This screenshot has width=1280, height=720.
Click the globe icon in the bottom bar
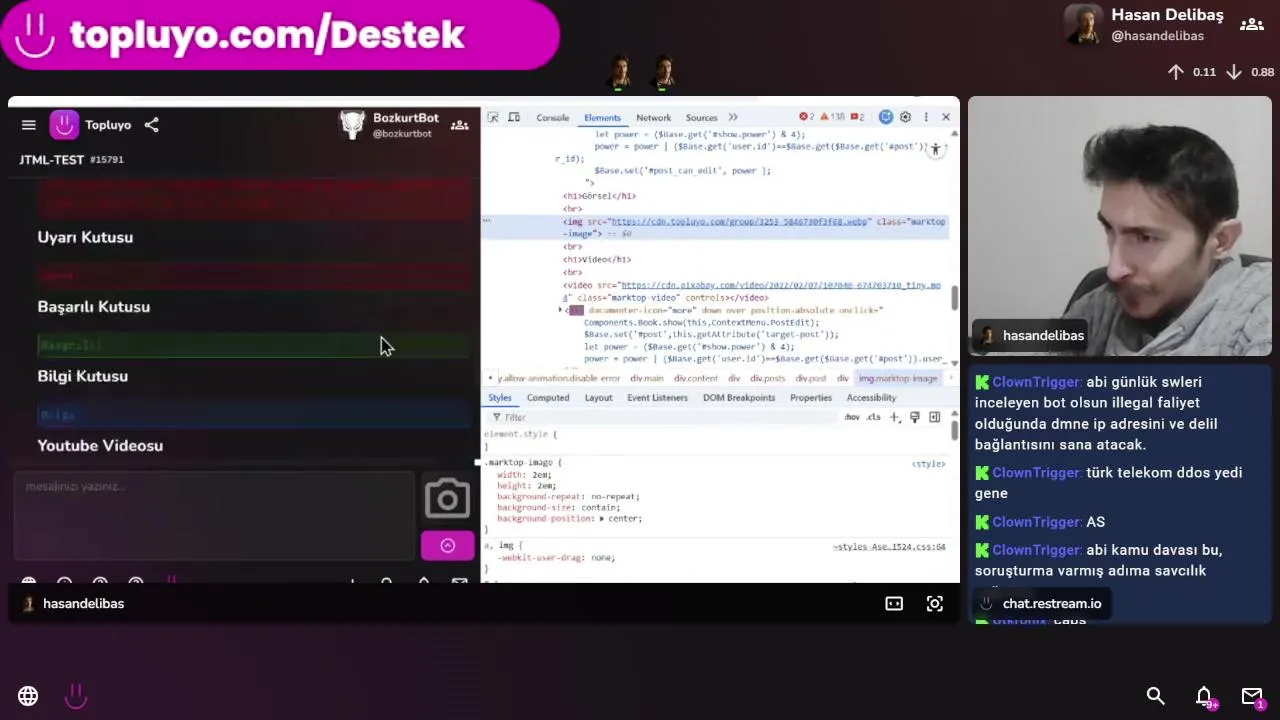click(28, 696)
